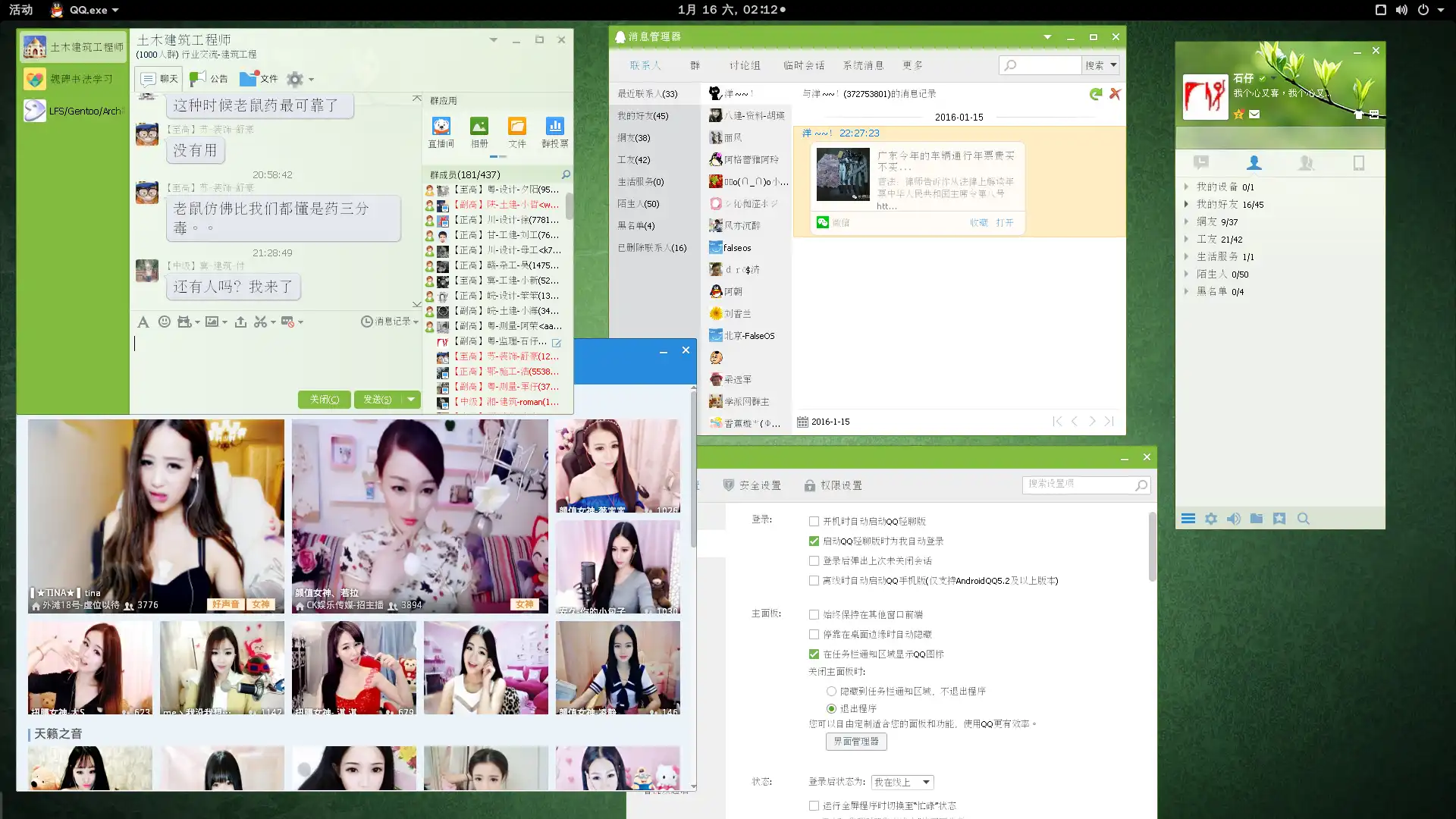The height and width of the screenshot is (819, 1456).
Task: Enable 停靠在桌面边缘时自动隐藏 checkbox
Action: coord(814,635)
